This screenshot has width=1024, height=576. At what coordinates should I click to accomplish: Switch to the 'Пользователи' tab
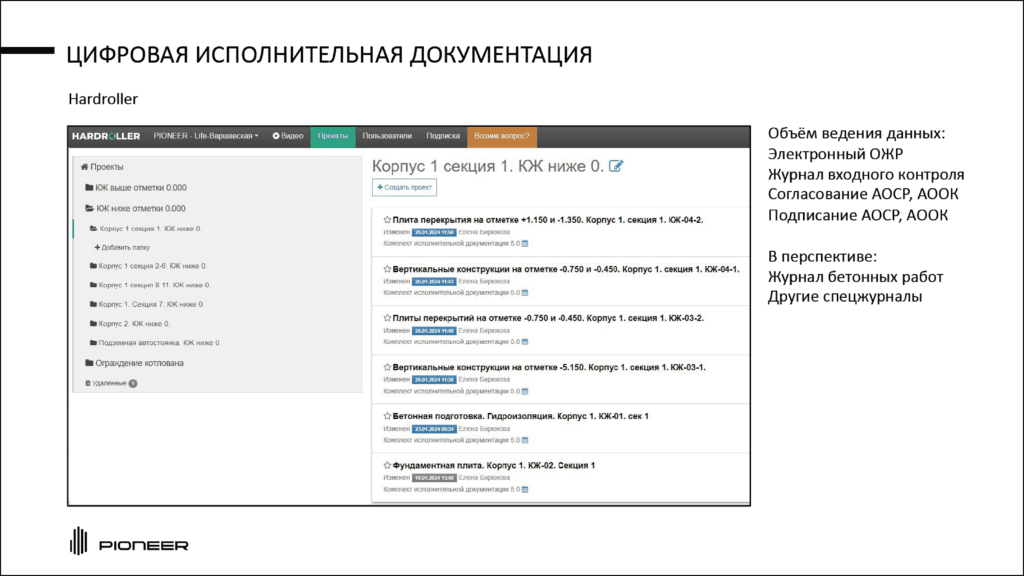coord(386,135)
